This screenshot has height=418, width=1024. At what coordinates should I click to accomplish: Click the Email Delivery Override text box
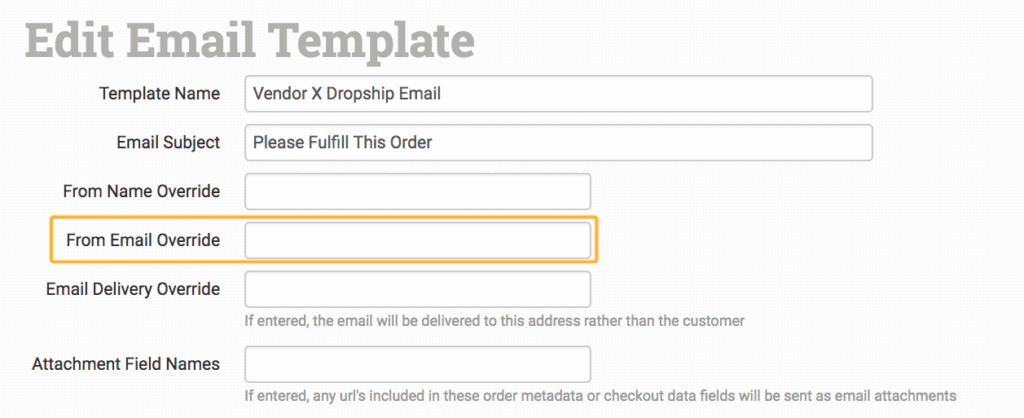point(417,289)
